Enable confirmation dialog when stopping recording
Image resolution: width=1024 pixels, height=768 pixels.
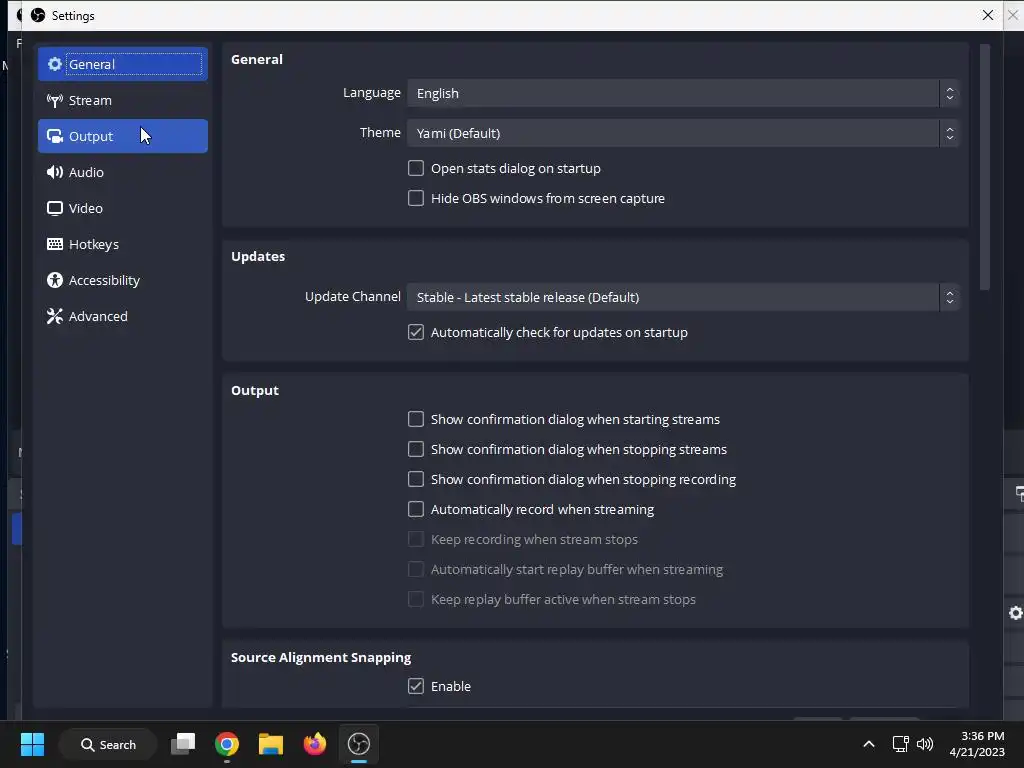[x=416, y=479]
